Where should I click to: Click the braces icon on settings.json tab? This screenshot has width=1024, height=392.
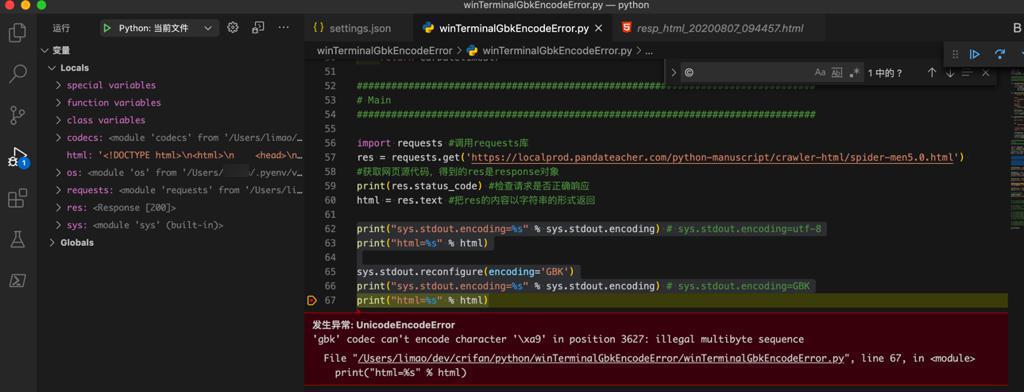[x=319, y=28]
